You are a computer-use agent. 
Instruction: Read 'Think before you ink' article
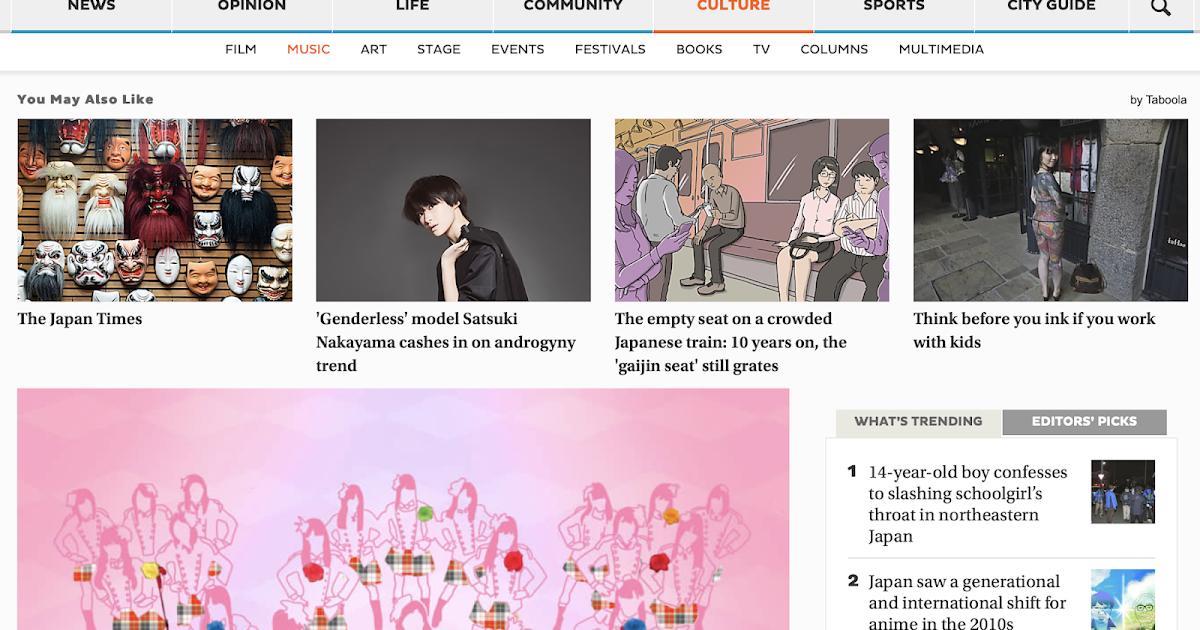click(1034, 330)
